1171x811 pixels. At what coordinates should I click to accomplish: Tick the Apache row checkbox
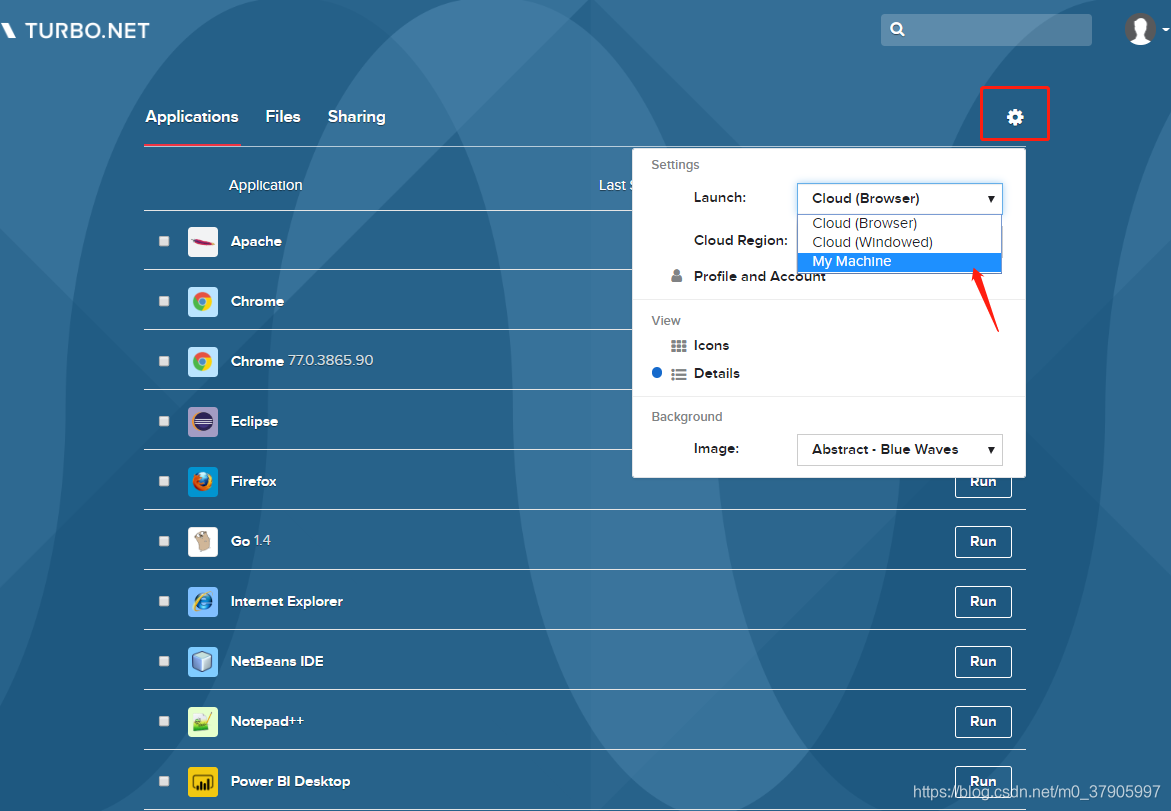[x=164, y=241]
